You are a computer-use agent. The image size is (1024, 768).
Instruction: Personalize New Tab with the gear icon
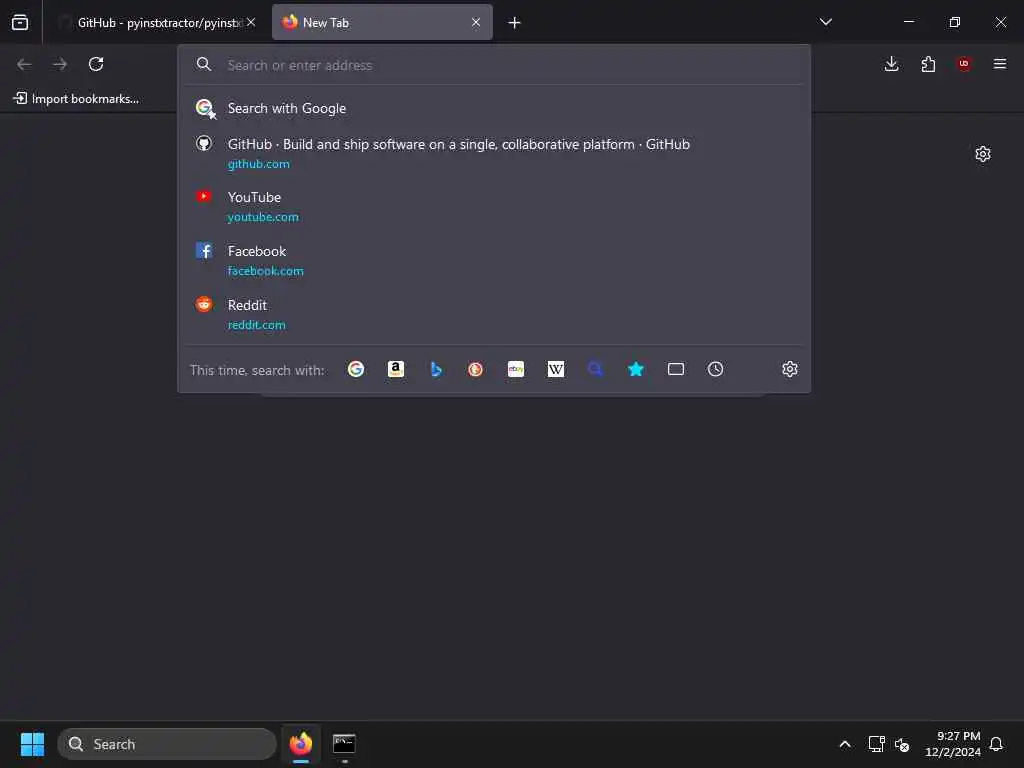coord(983,154)
